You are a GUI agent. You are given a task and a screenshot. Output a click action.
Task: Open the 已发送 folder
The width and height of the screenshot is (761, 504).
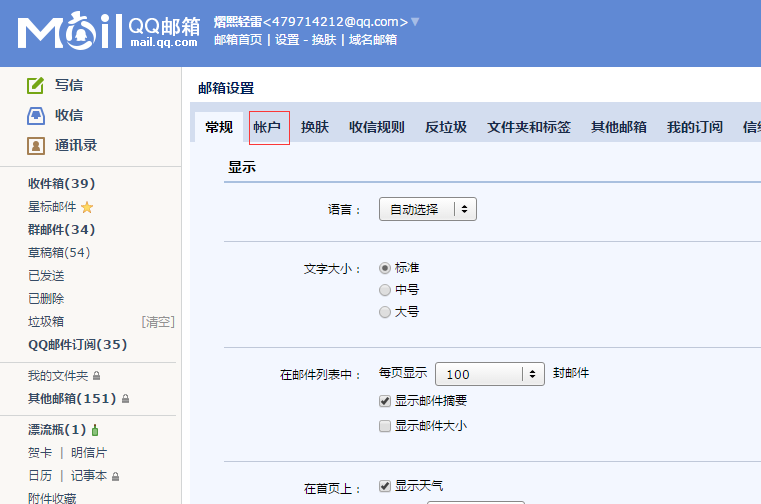tap(46, 276)
